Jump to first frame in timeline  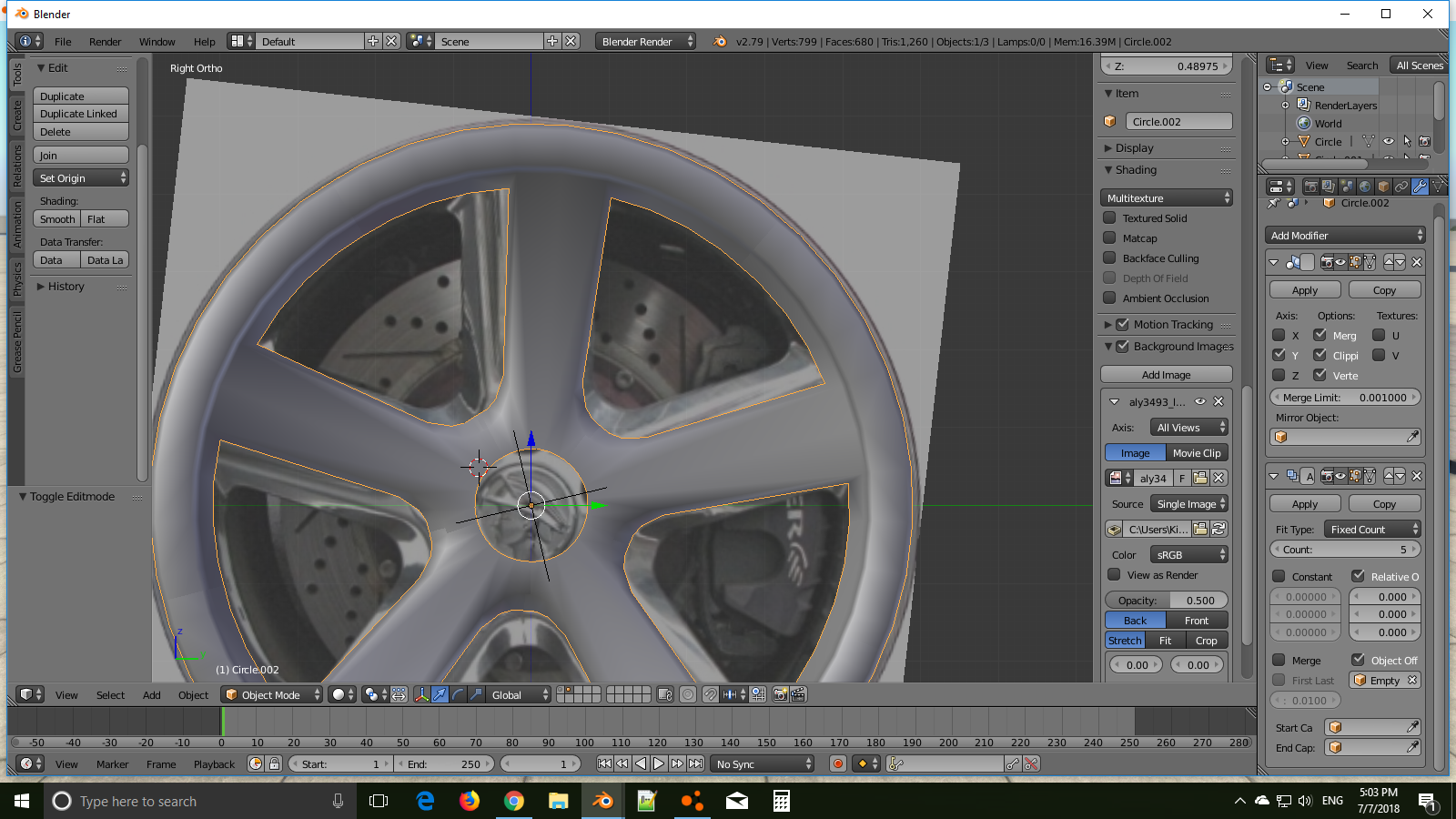tap(604, 763)
